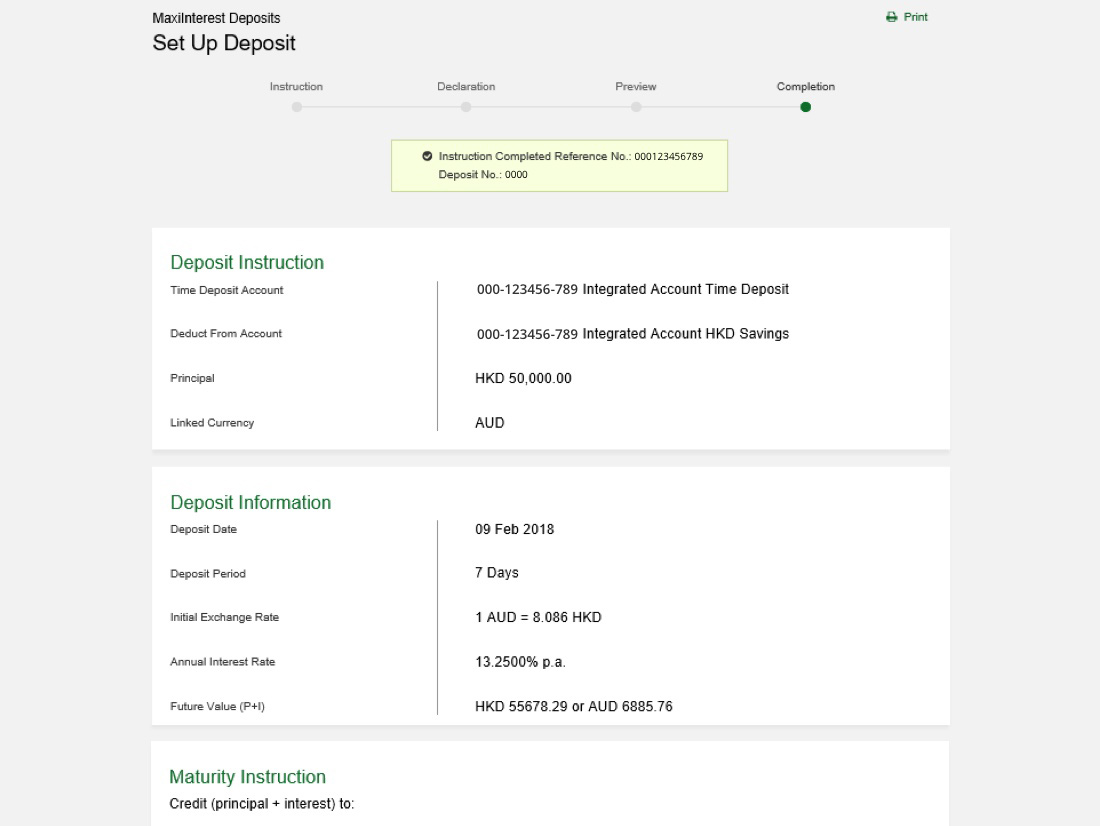Click the printer icon beside Print

[x=891, y=17]
